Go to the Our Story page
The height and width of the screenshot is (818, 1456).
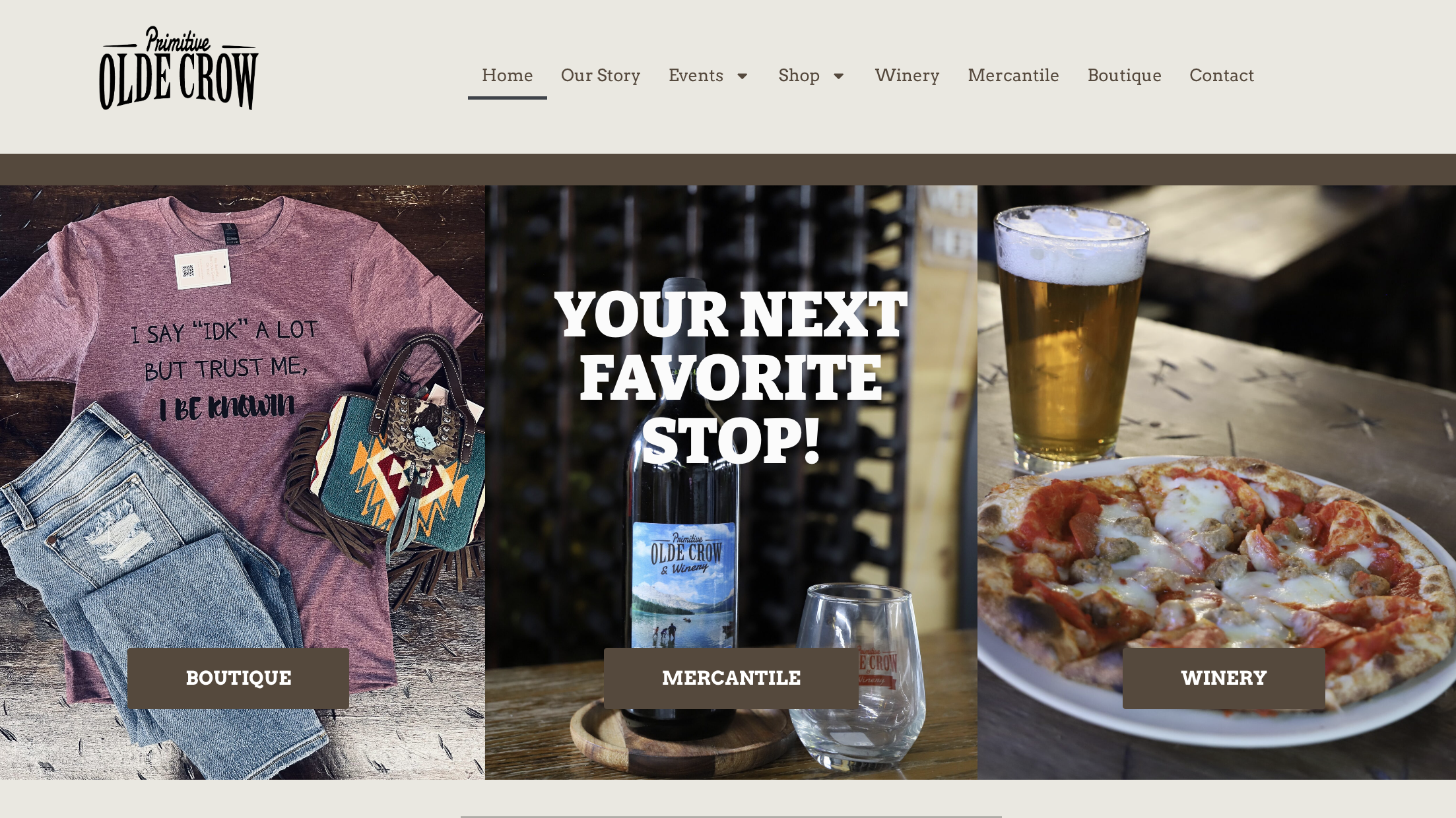(601, 75)
